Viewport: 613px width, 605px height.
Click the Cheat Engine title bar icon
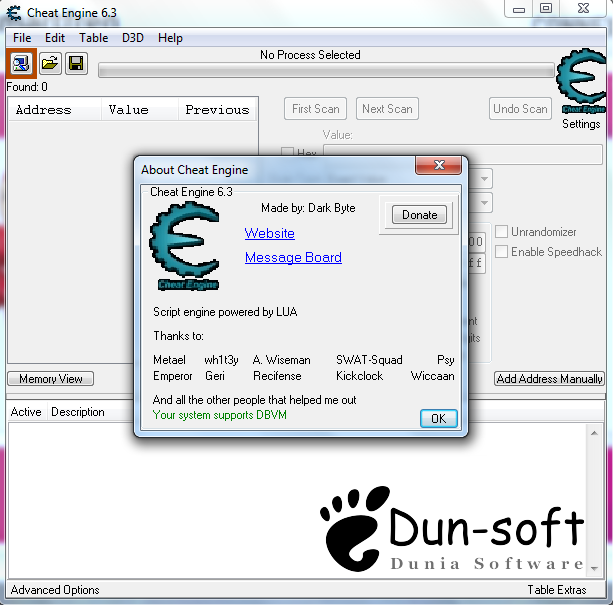14,13
